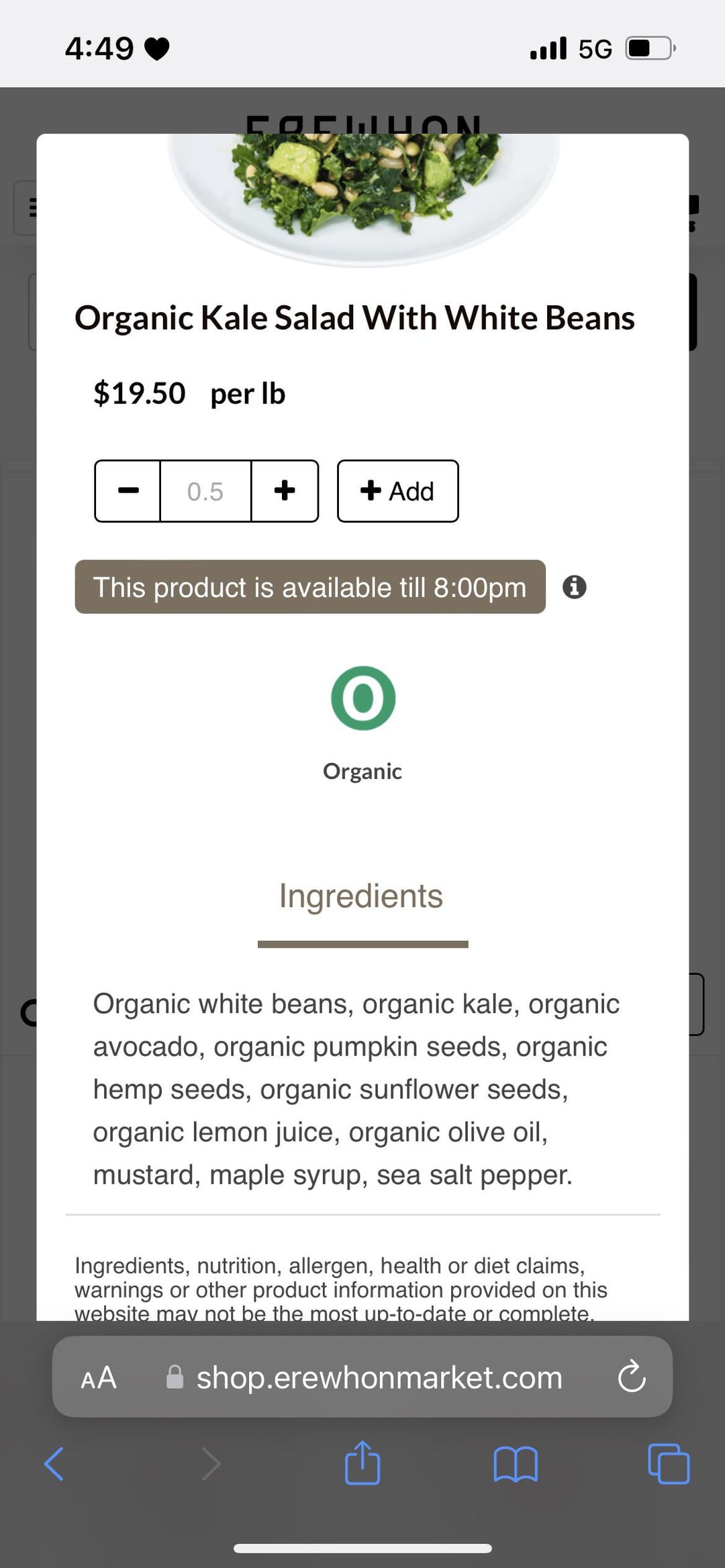725x1568 pixels.
Task: Show open tabs in Safari
Action: pyautogui.click(x=669, y=1463)
